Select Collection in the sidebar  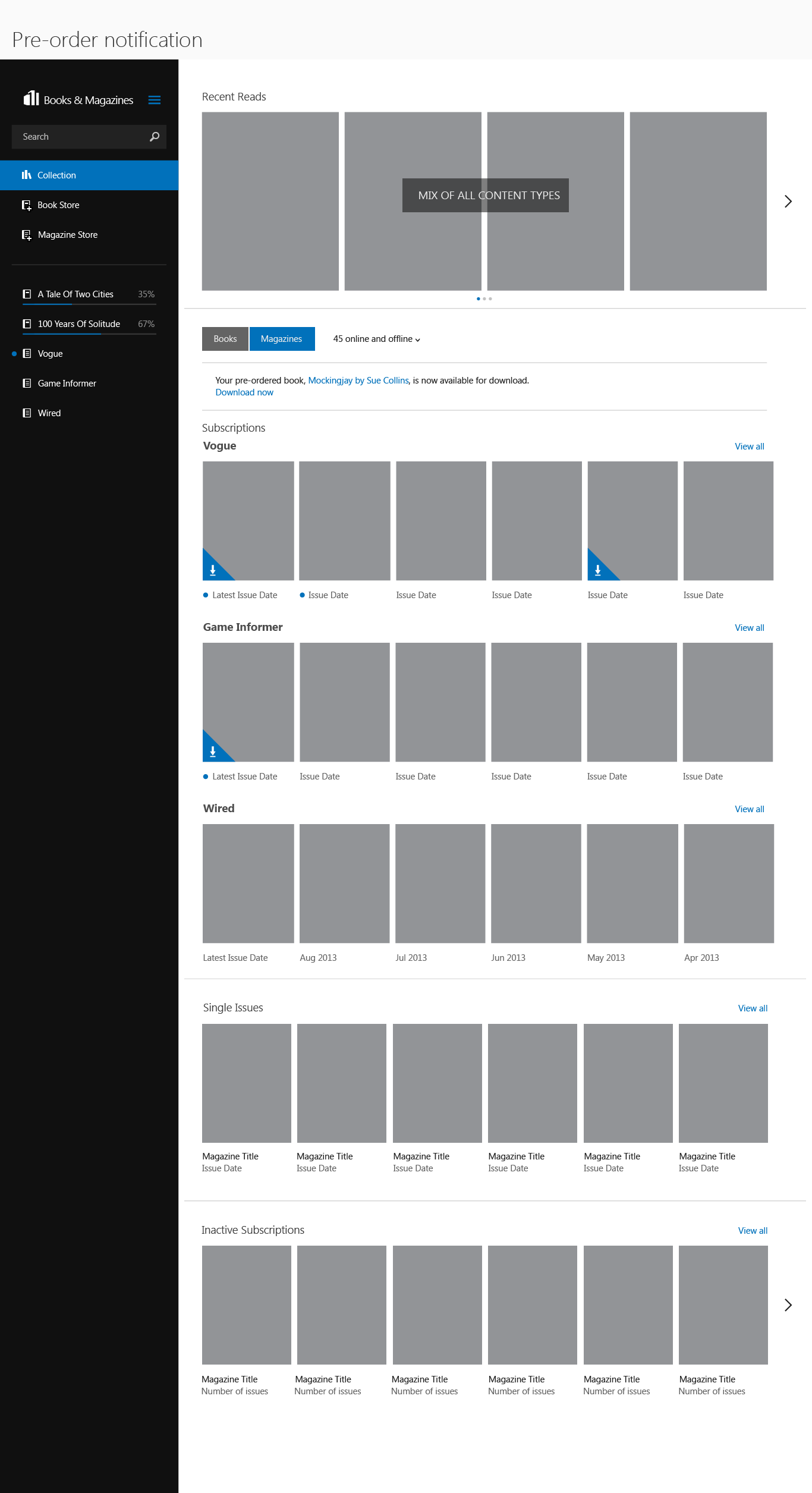tap(89, 175)
